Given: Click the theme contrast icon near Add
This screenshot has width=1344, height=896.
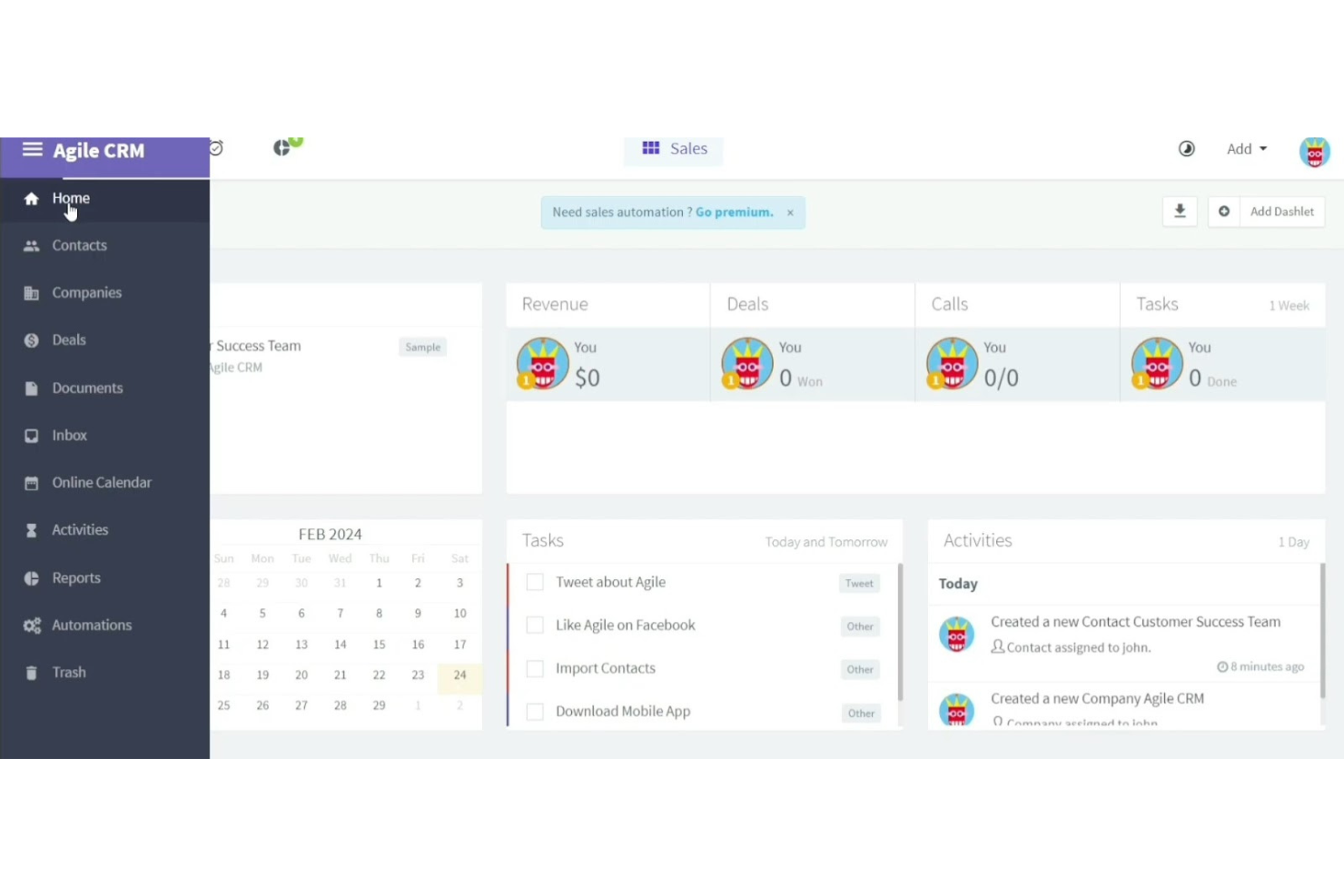Looking at the screenshot, I should (1187, 149).
